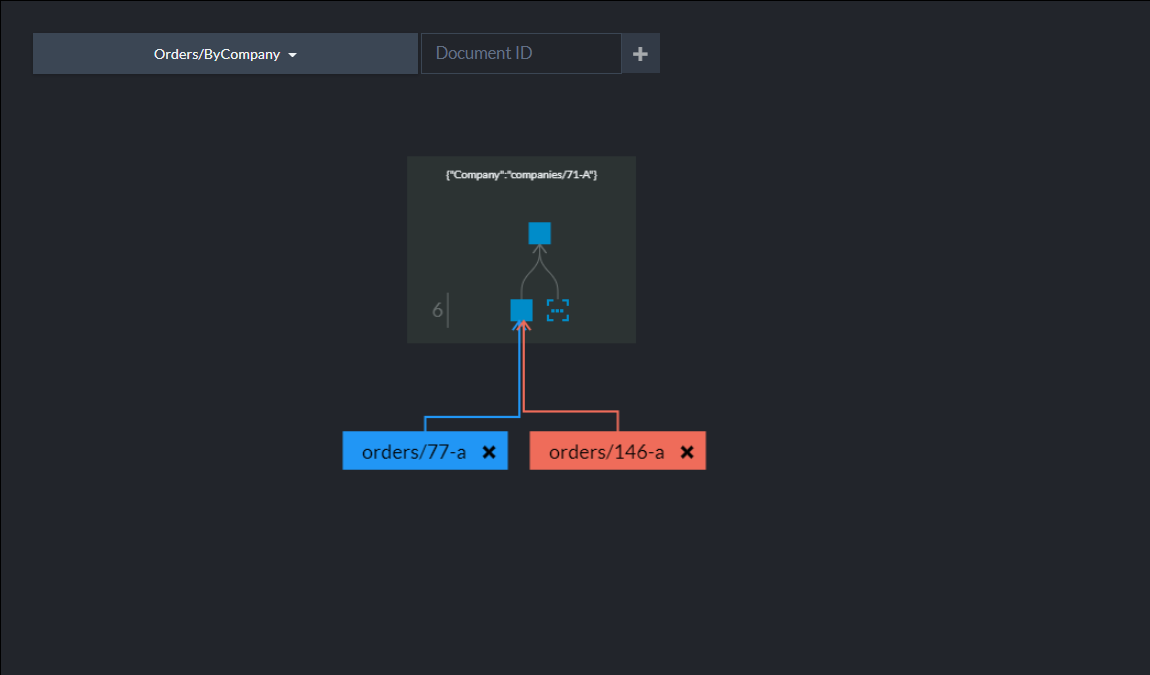Click the plus button to add document

pyautogui.click(x=640, y=54)
